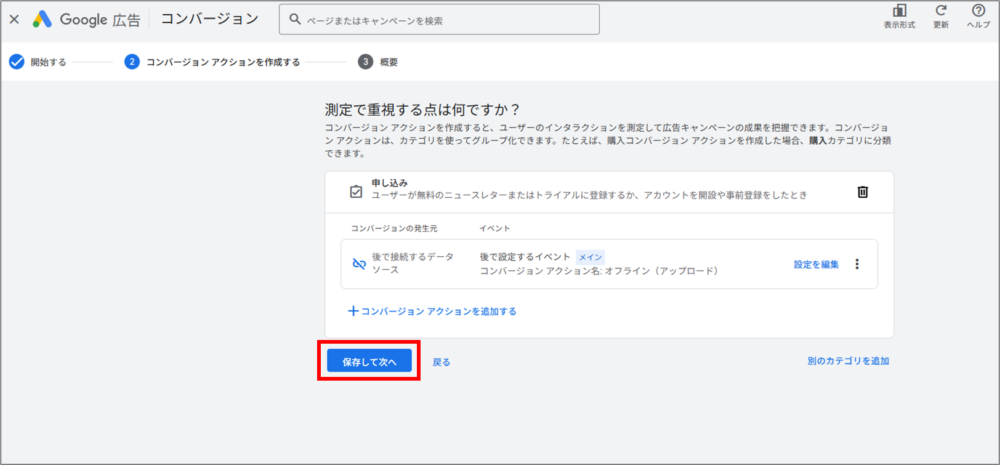Image resolution: width=1000 pixels, height=465 pixels.
Task: Open the 表示形式 appearance icon
Action: (899, 13)
